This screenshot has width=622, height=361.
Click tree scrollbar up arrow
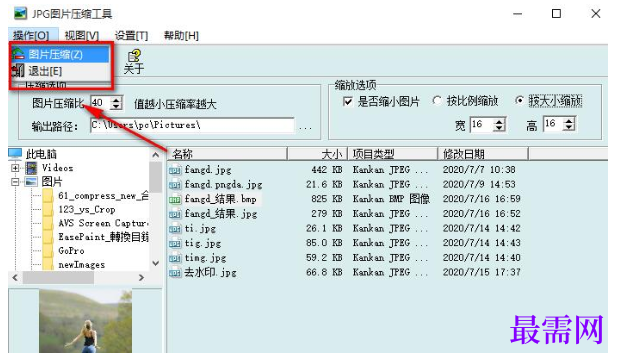[x=156, y=155]
